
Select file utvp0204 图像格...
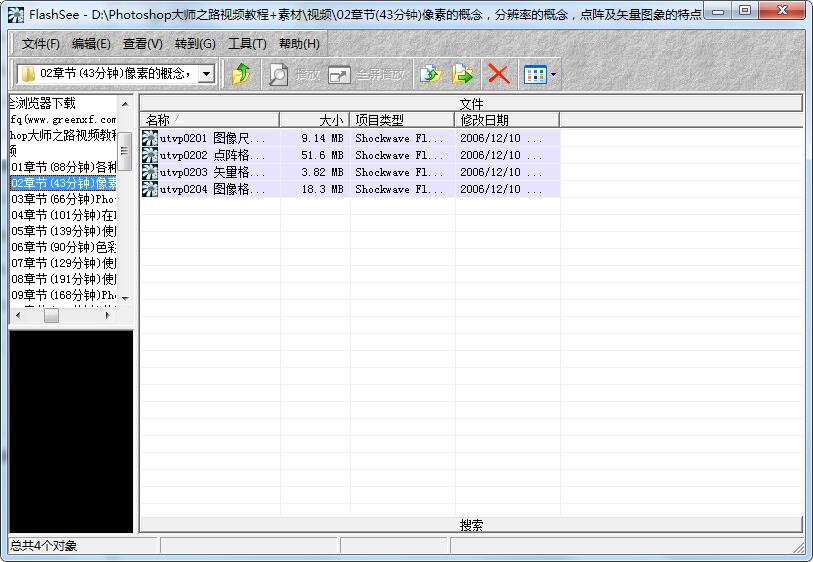tap(213, 189)
